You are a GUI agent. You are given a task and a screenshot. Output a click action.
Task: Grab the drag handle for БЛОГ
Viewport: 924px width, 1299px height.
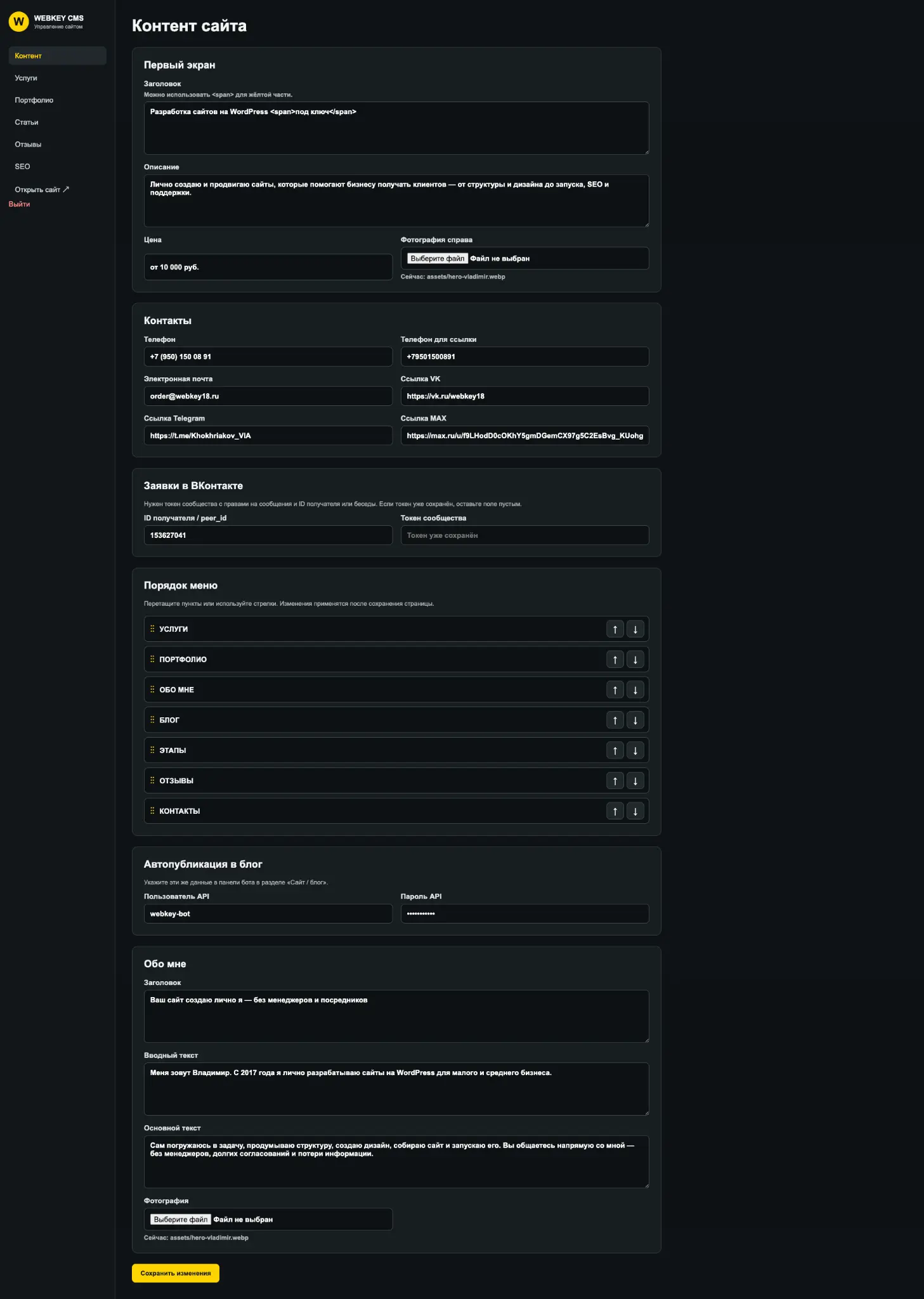(x=152, y=720)
